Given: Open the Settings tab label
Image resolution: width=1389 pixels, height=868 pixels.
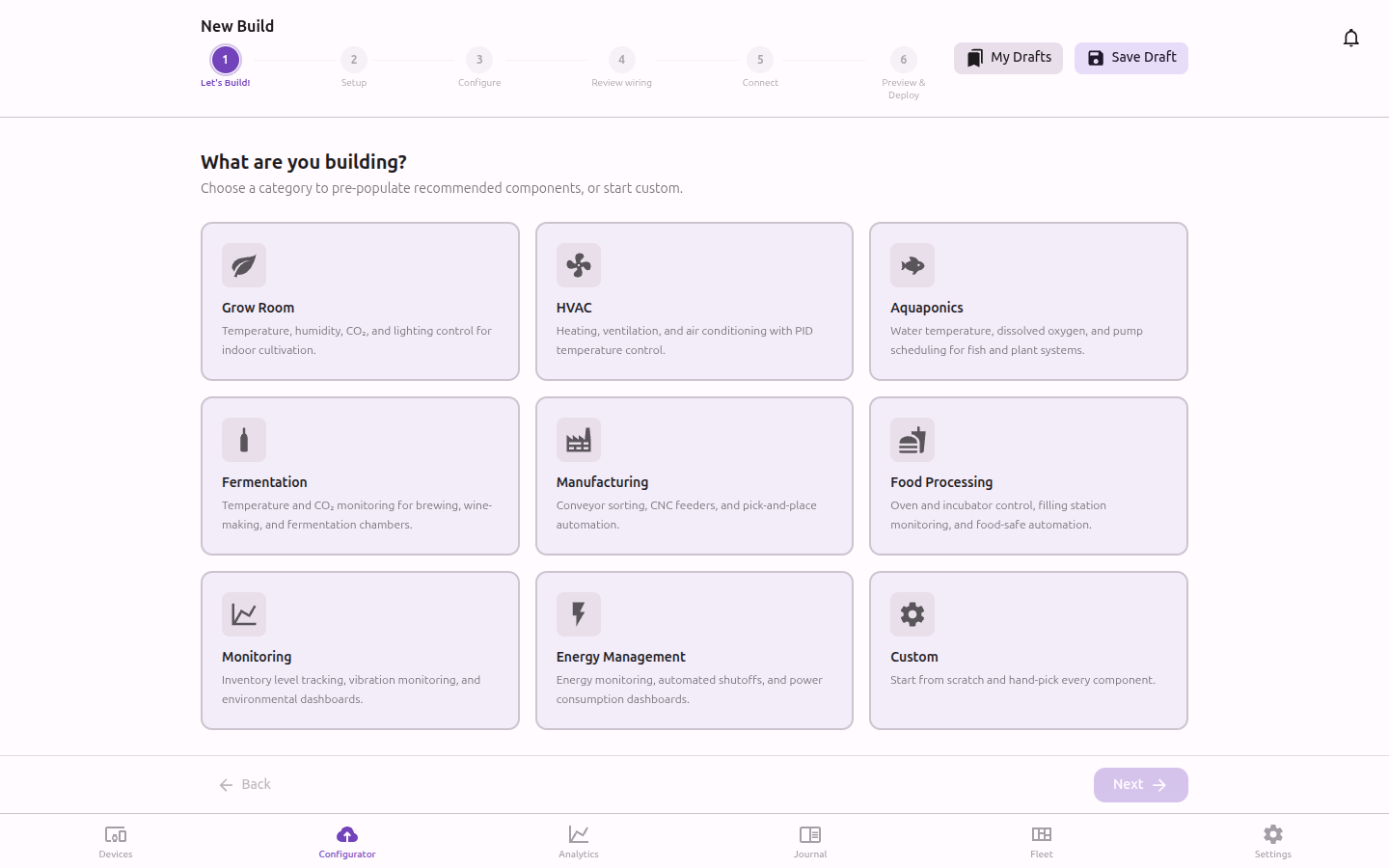Looking at the screenshot, I should pyautogui.click(x=1273, y=854).
